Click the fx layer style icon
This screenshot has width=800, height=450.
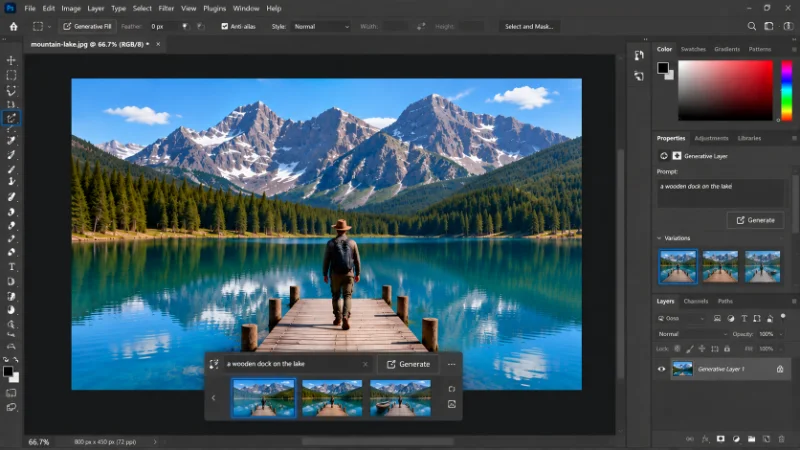point(705,439)
